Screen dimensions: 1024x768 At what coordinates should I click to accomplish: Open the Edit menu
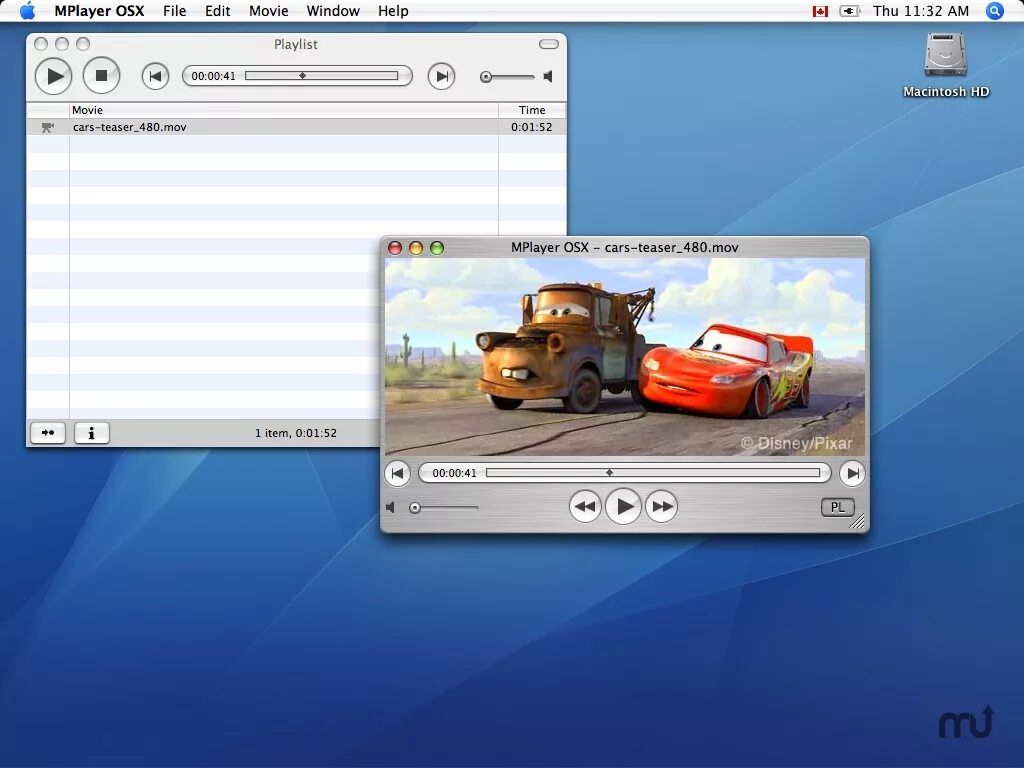click(217, 11)
